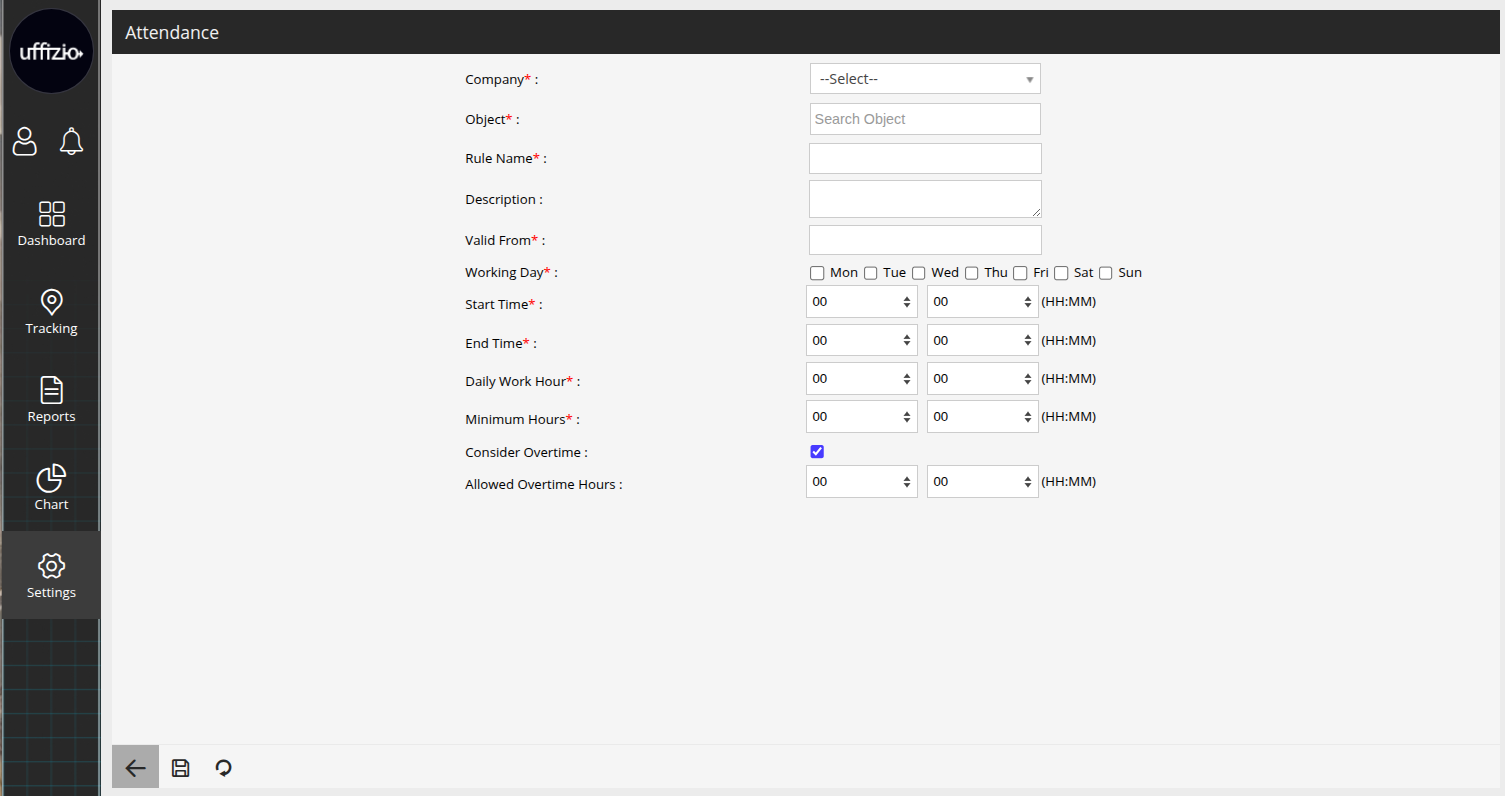Open the Reports section
The width and height of the screenshot is (1505, 796).
51,399
